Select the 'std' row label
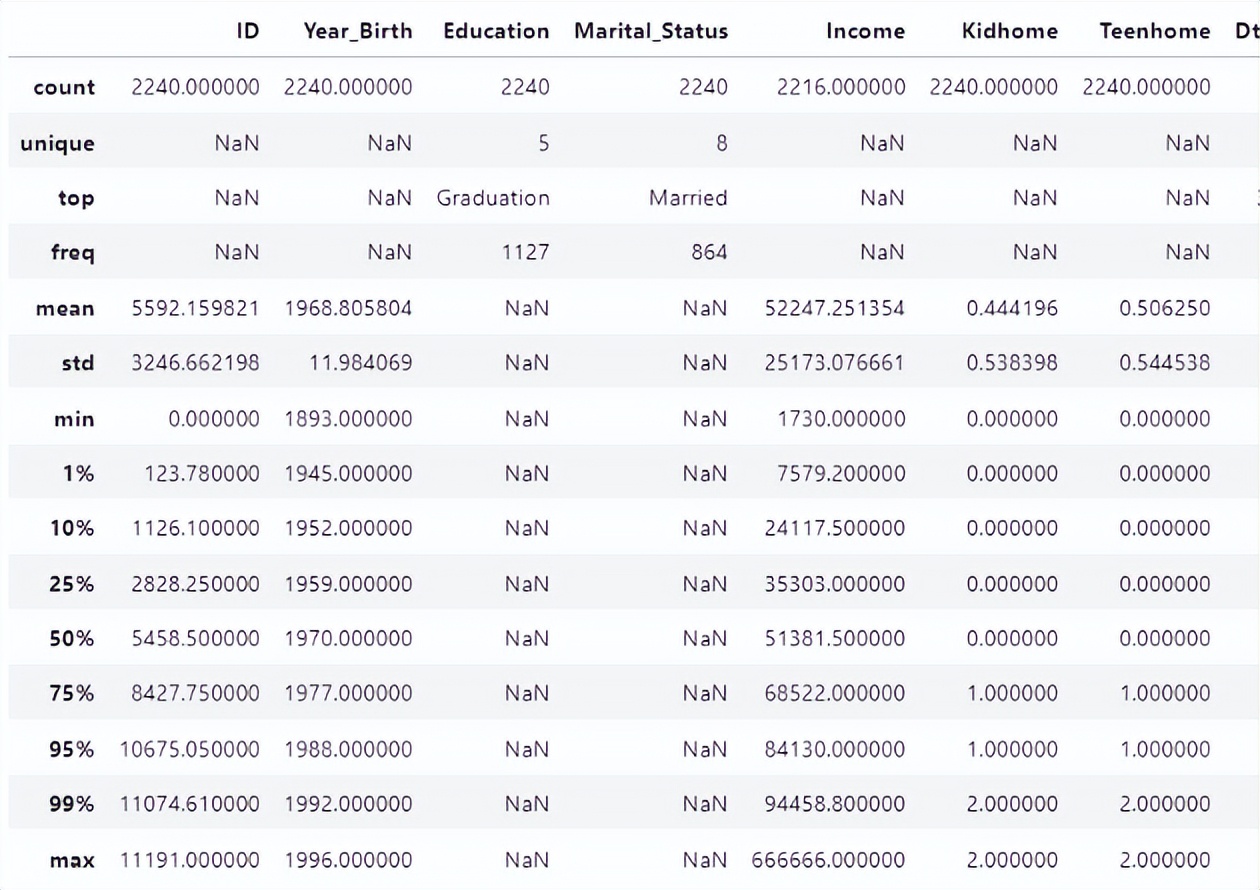The height and width of the screenshot is (890, 1260). pos(77,363)
